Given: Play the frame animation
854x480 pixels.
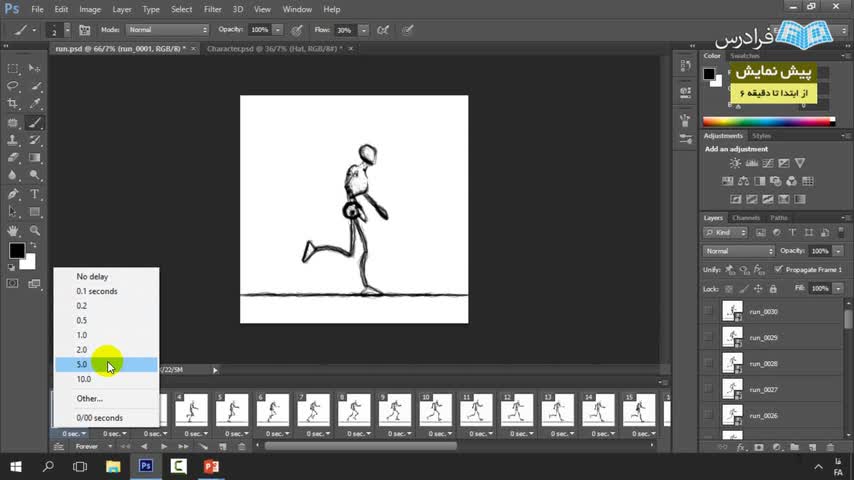Looking at the screenshot, I should tap(164, 447).
